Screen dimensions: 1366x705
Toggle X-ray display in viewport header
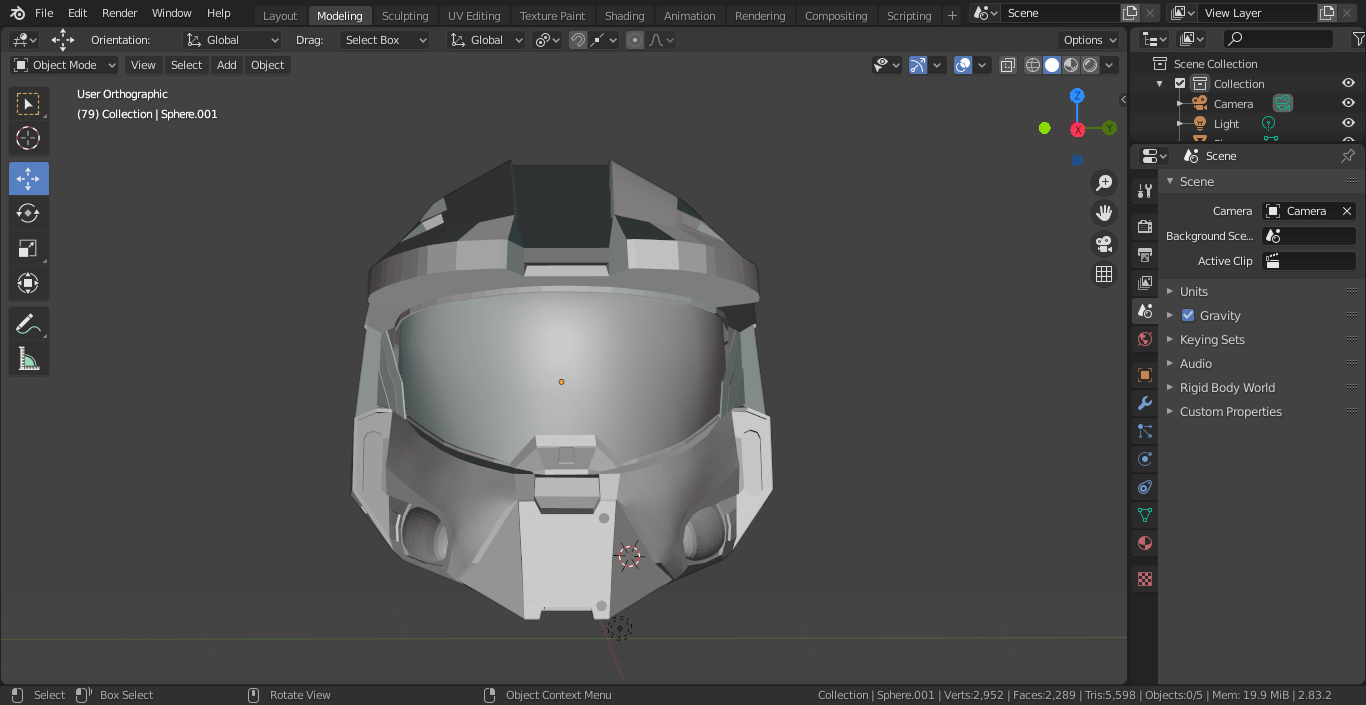pos(1008,65)
